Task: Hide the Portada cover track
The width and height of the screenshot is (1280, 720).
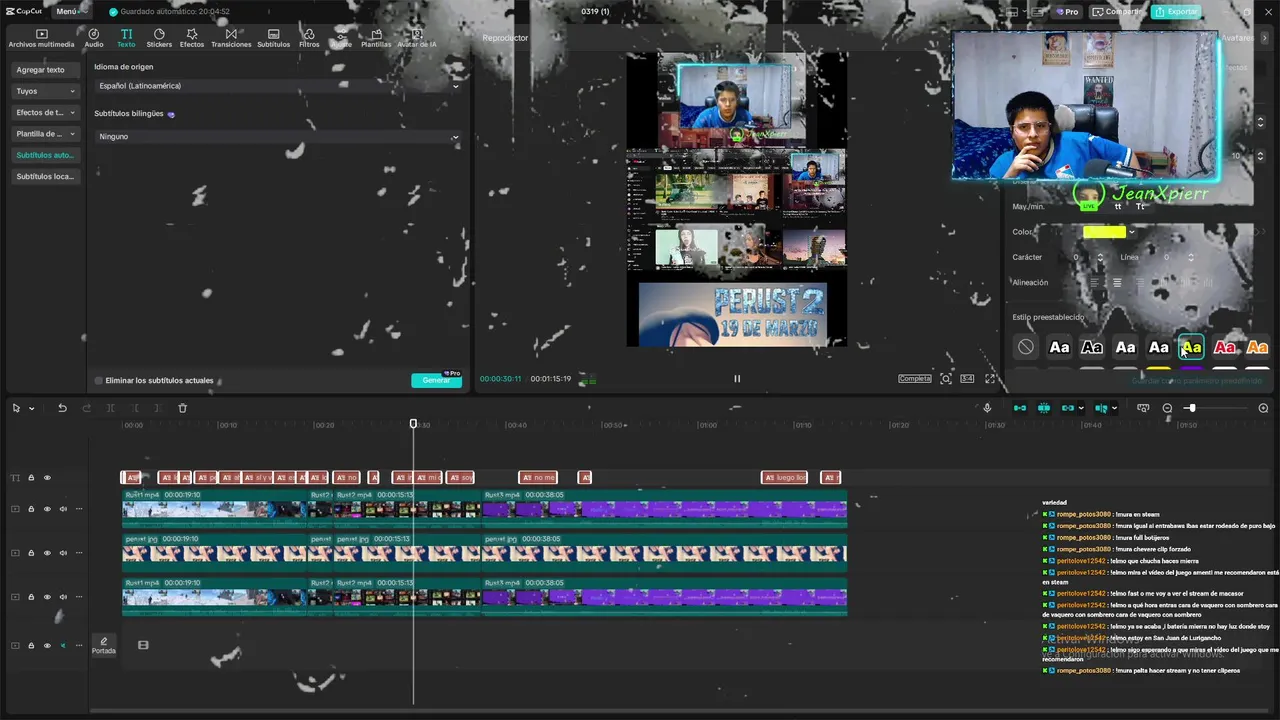Action: tap(47, 646)
